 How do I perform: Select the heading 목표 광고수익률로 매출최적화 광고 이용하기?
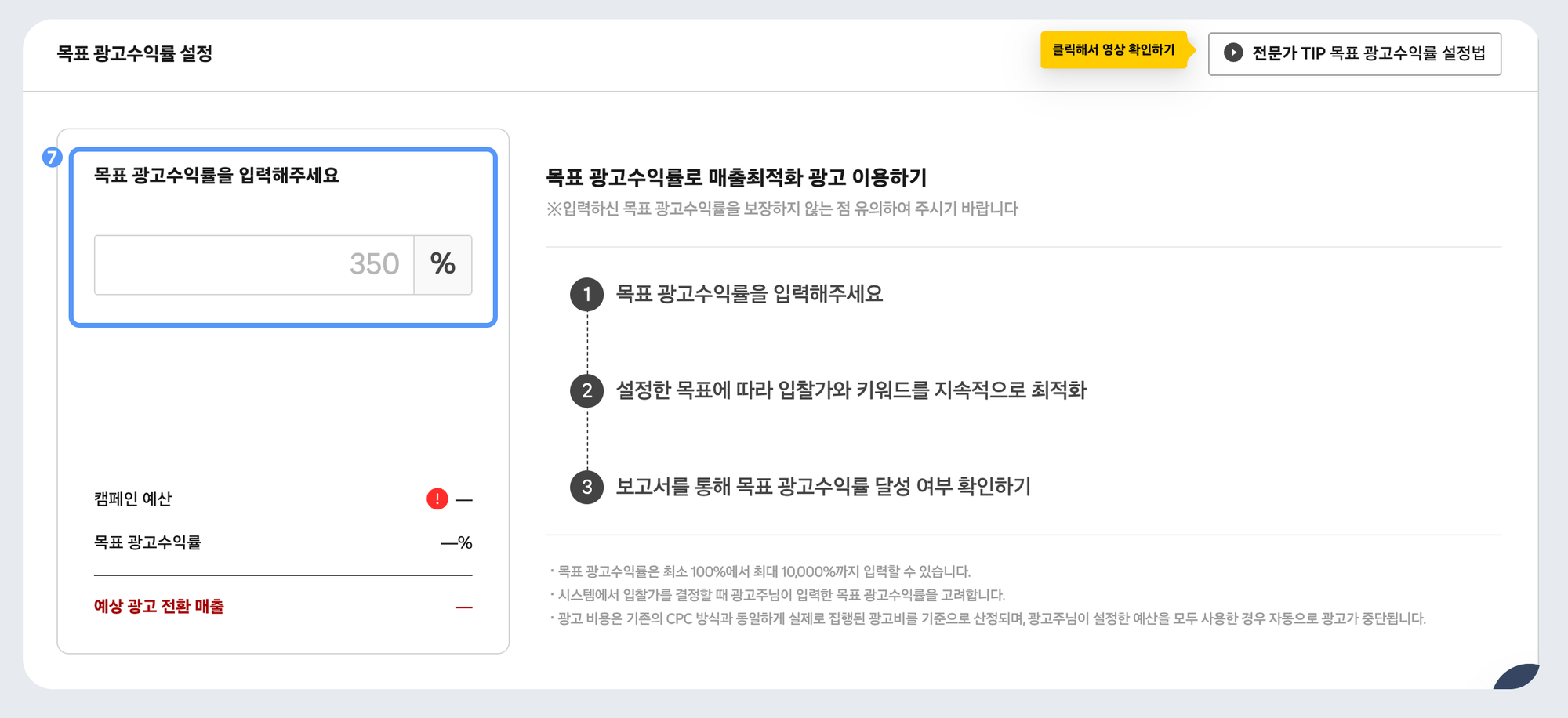coord(737,177)
